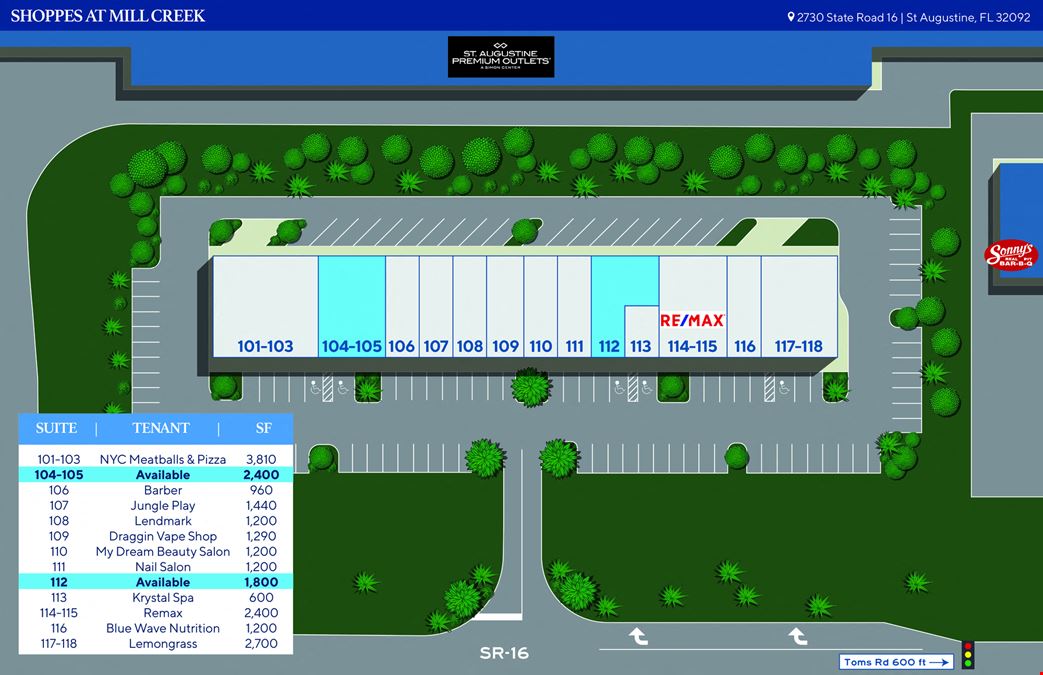The image size is (1043, 675).
Task: Select suite 106 on the site plan
Action: click(x=402, y=307)
